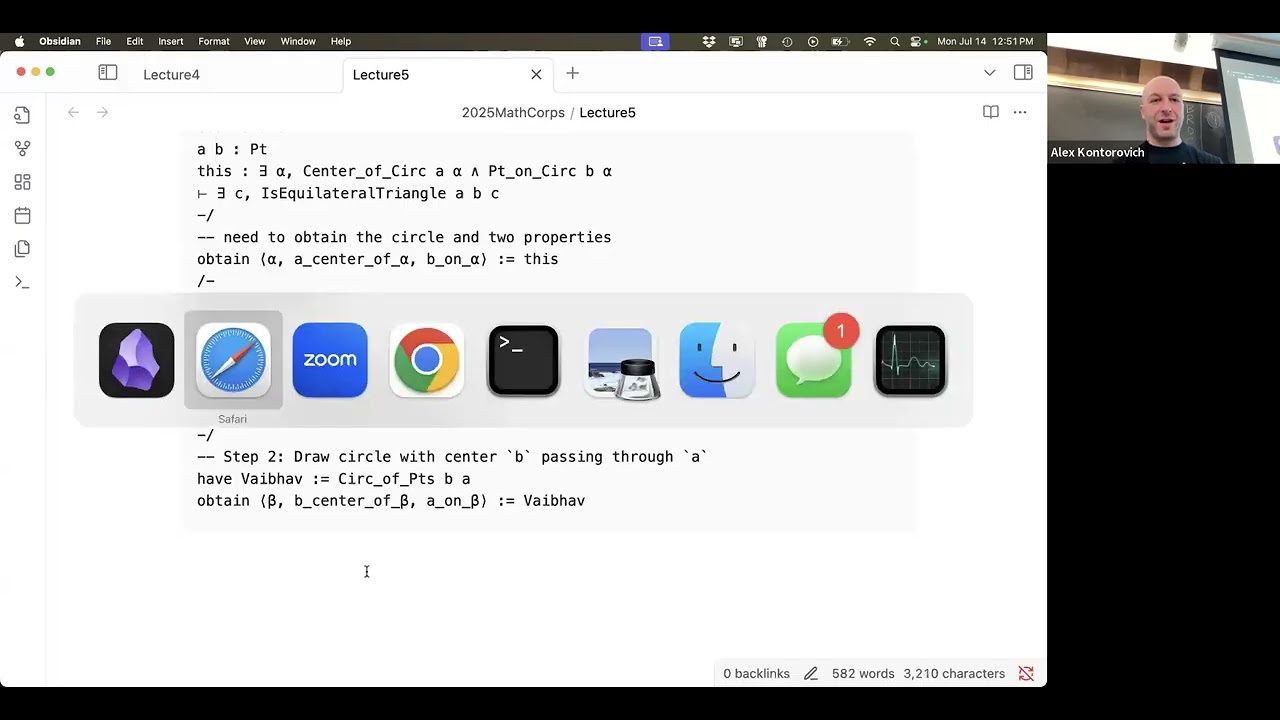Open the Help menu

point(341,41)
